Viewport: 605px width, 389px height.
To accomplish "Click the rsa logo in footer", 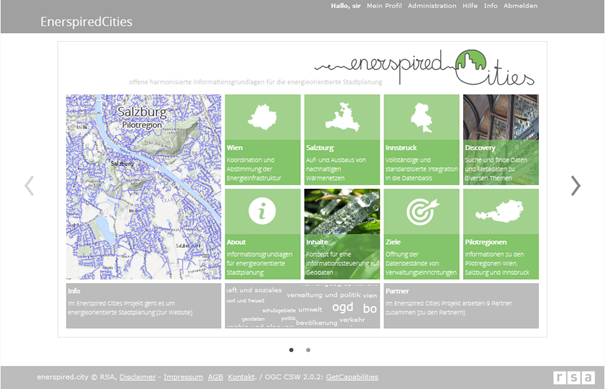I will click(574, 377).
